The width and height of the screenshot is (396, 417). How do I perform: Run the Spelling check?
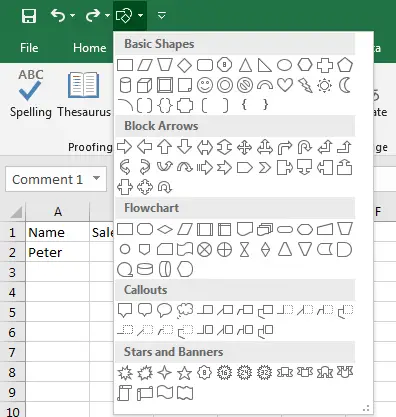point(30,94)
